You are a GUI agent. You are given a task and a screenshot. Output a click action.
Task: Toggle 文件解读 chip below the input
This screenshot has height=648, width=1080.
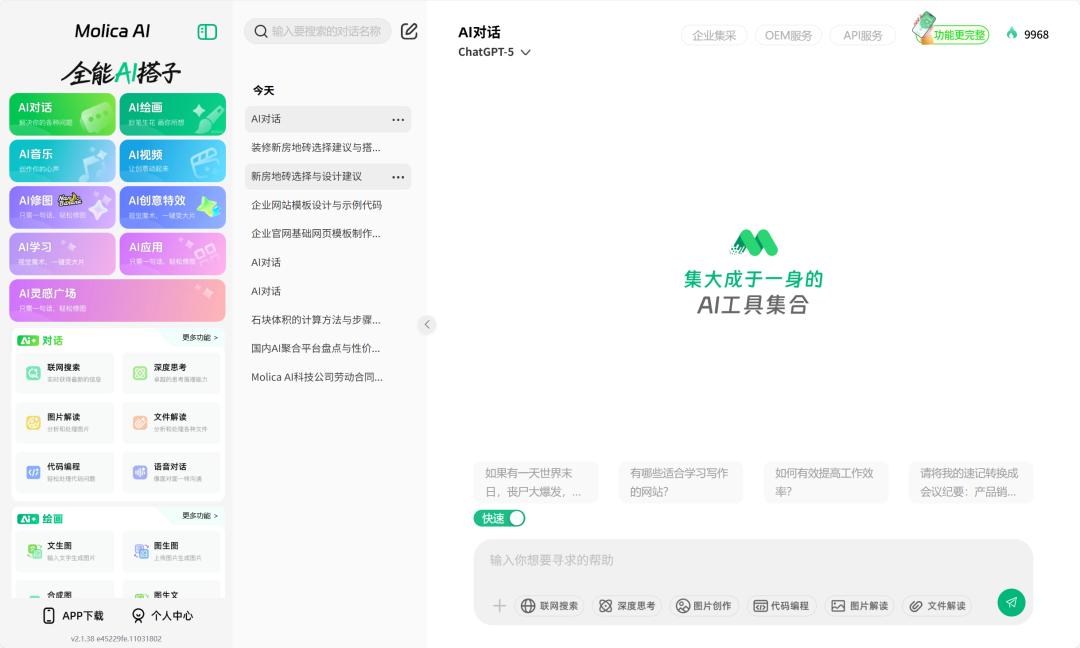pos(937,606)
